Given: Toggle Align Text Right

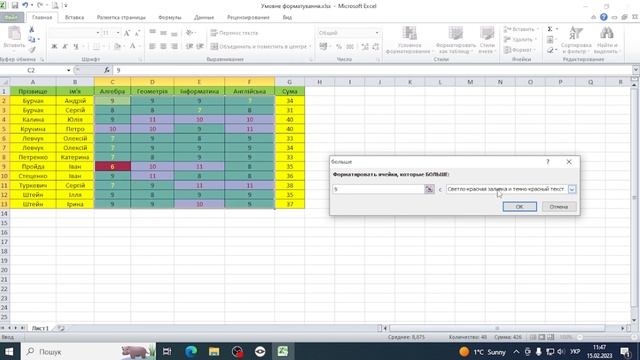Looking at the screenshot, I should 174,47.
